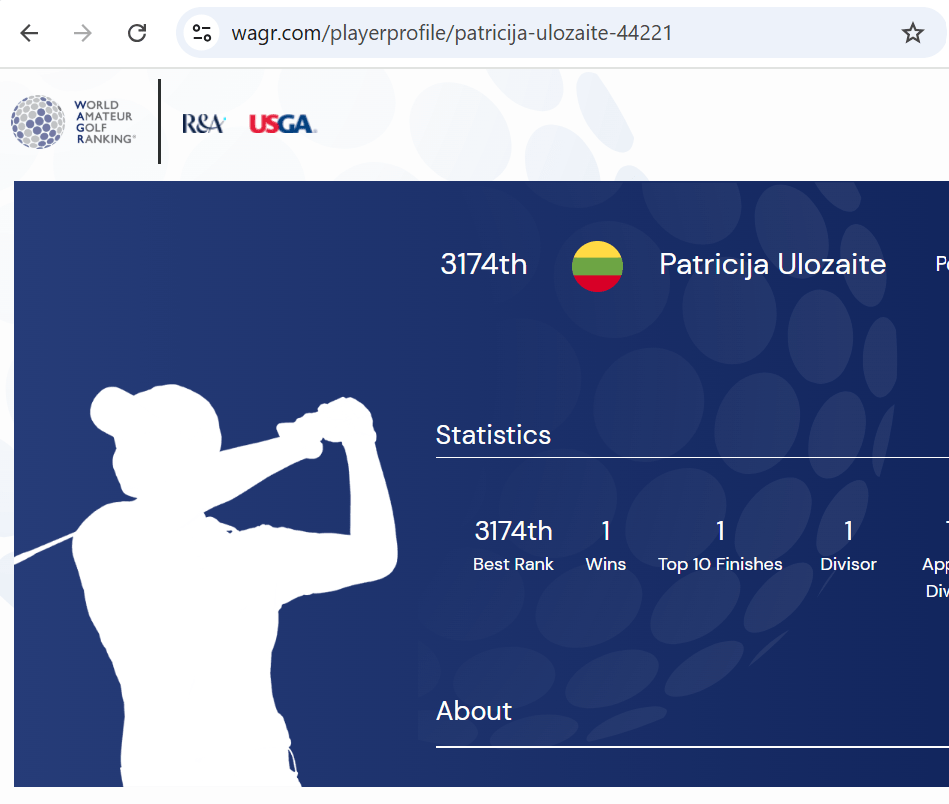Click the Wins statistic label
Image resolution: width=949 pixels, height=804 pixels.
[606, 564]
